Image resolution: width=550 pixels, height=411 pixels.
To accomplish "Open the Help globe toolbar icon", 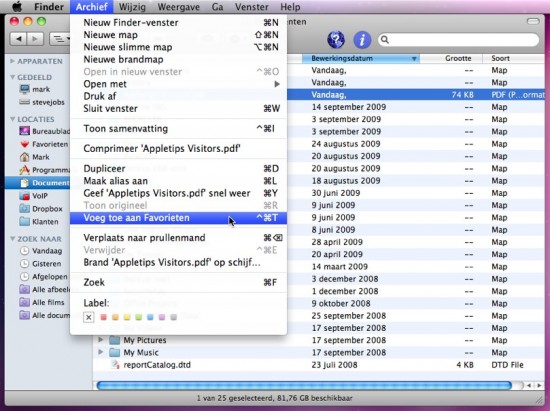I will [336, 39].
